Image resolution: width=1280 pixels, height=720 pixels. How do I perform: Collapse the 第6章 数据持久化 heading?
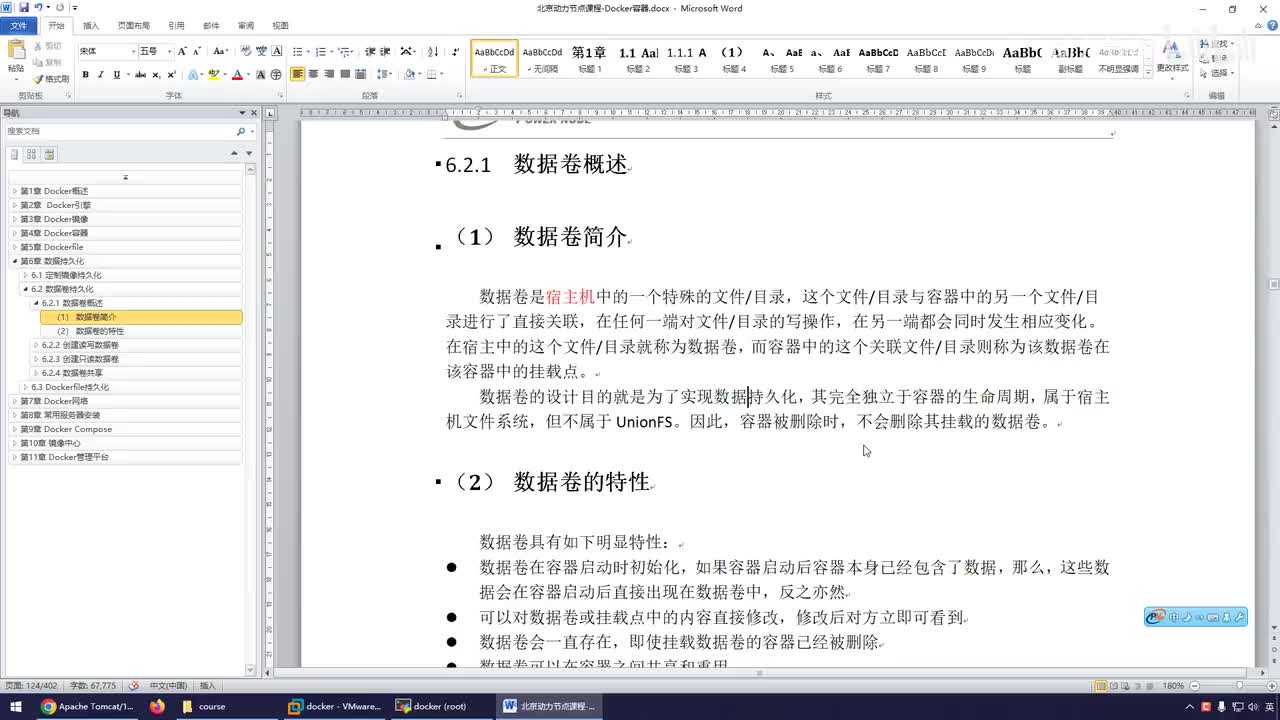point(15,261)
